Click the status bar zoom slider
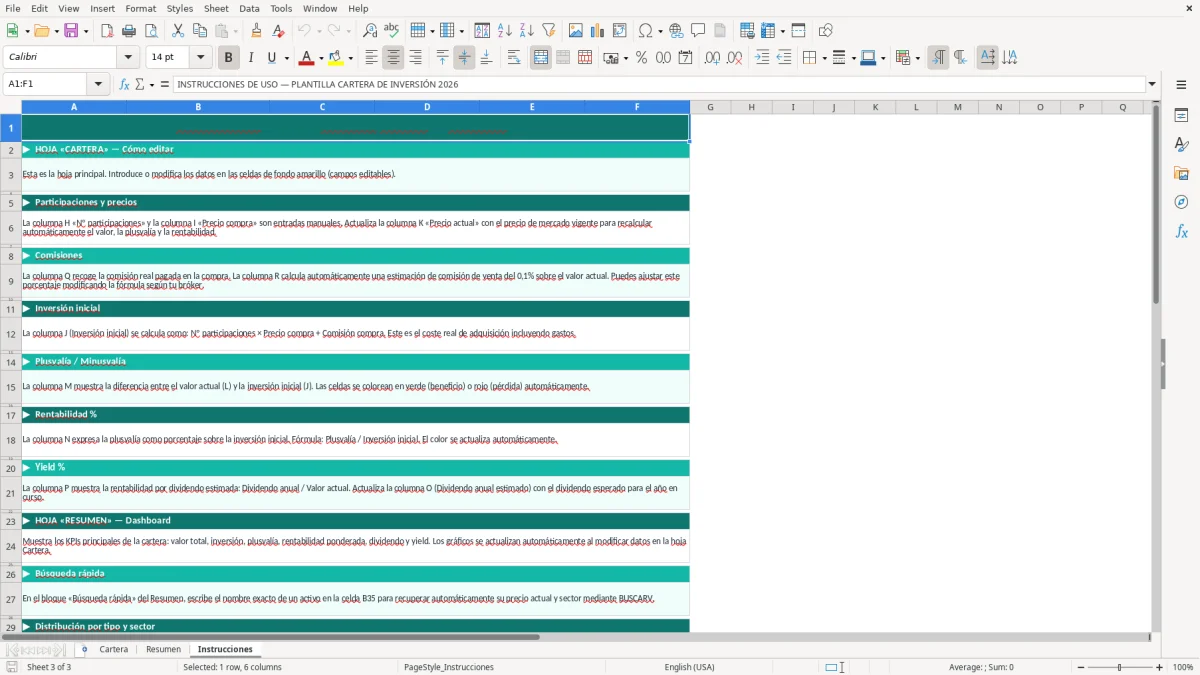The width and height of the screenshot is (1200, 675). coord(1119,667)
